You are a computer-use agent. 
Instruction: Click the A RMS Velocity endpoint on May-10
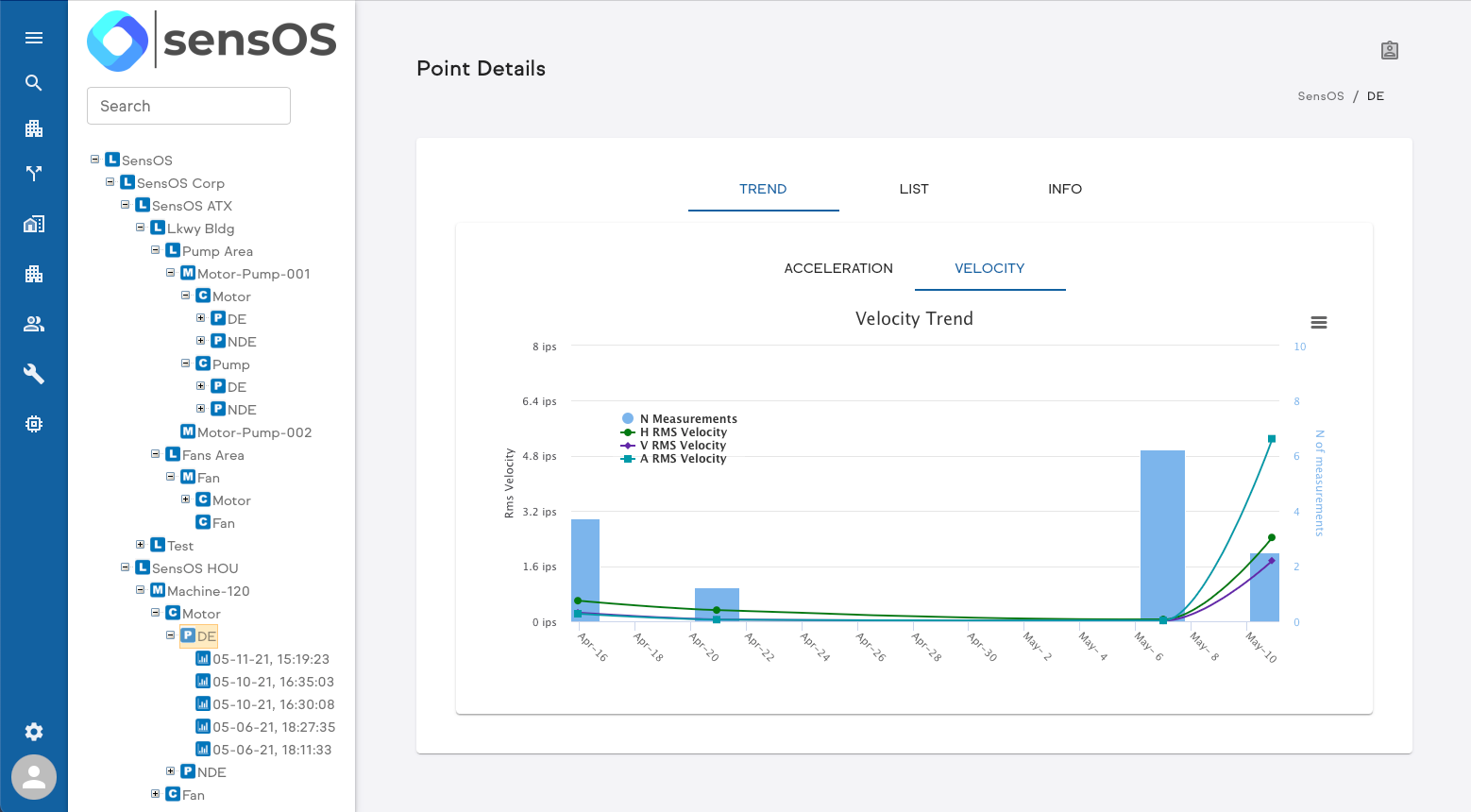pos(1272,439)
